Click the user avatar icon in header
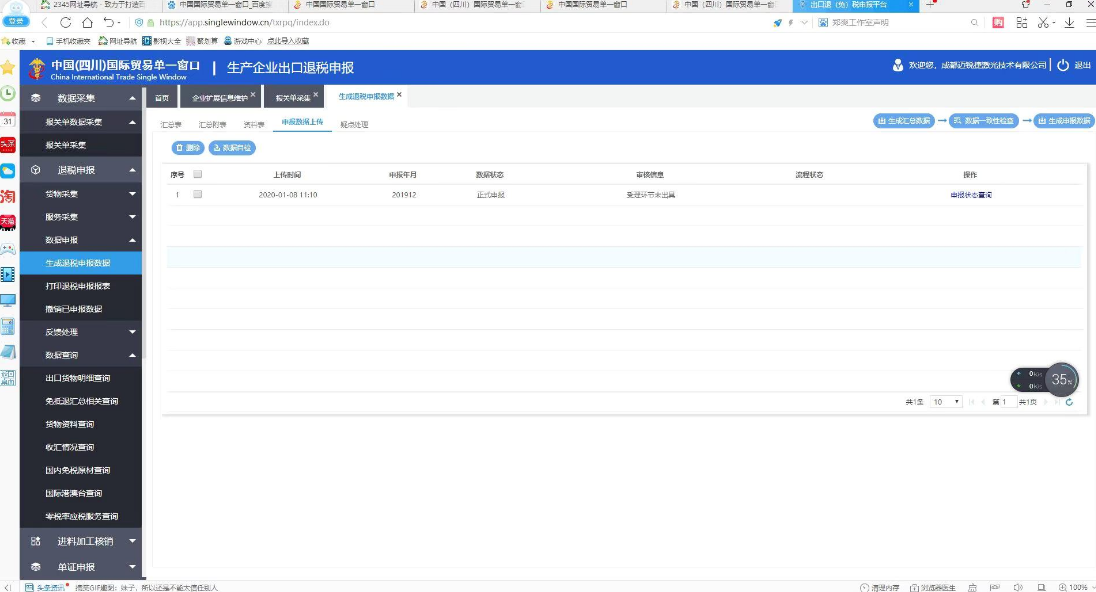Image resolution: width=1096 pixels, height=592 pixels. pyautogui.click(x=897, y=65)
